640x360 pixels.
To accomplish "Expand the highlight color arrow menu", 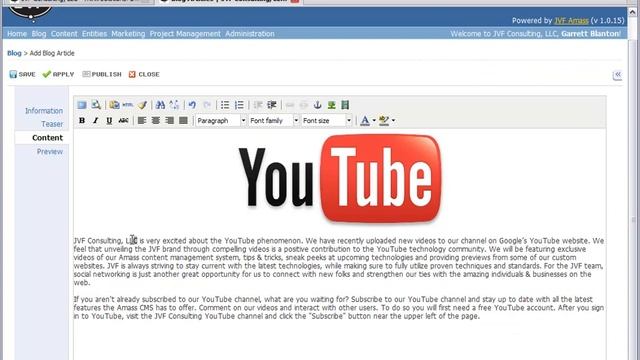I will pos(393,120).
